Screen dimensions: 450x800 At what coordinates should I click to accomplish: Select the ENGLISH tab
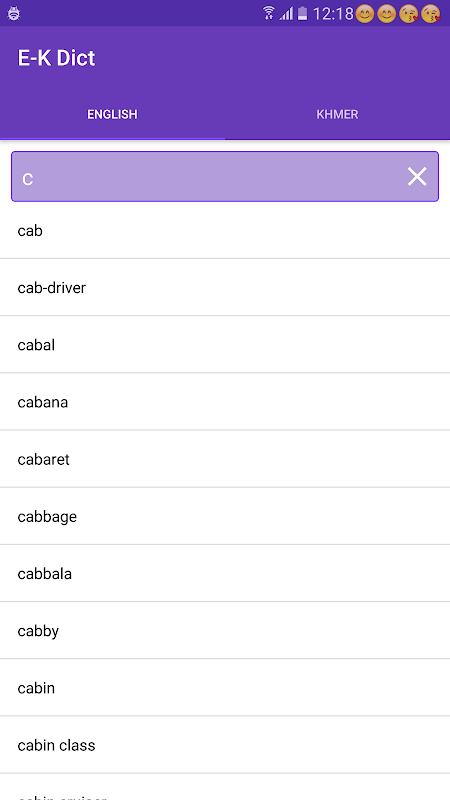(112, 114)
